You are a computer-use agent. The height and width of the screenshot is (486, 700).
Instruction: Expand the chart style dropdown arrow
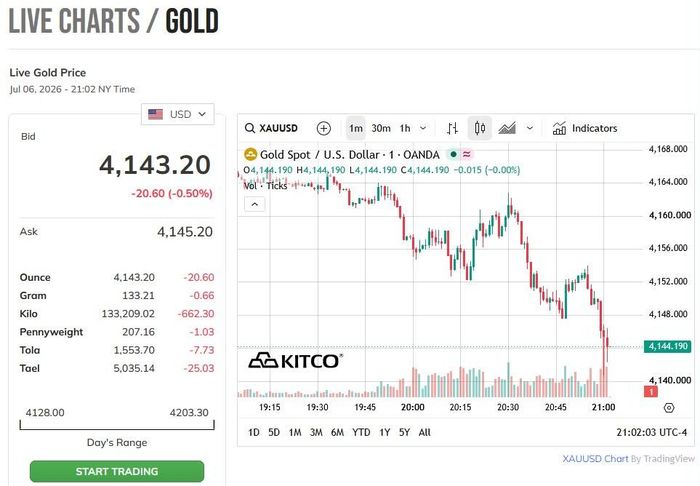[529, 129]
